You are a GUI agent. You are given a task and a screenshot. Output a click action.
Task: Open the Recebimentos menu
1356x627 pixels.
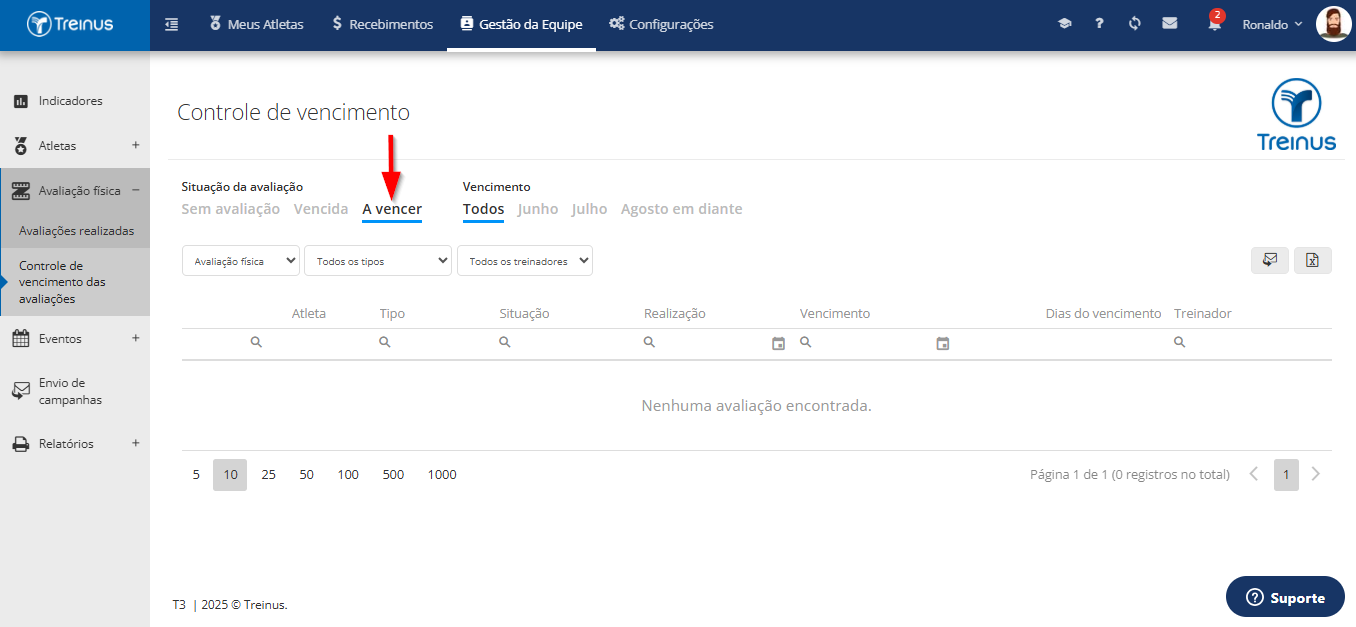pos(383,24)
